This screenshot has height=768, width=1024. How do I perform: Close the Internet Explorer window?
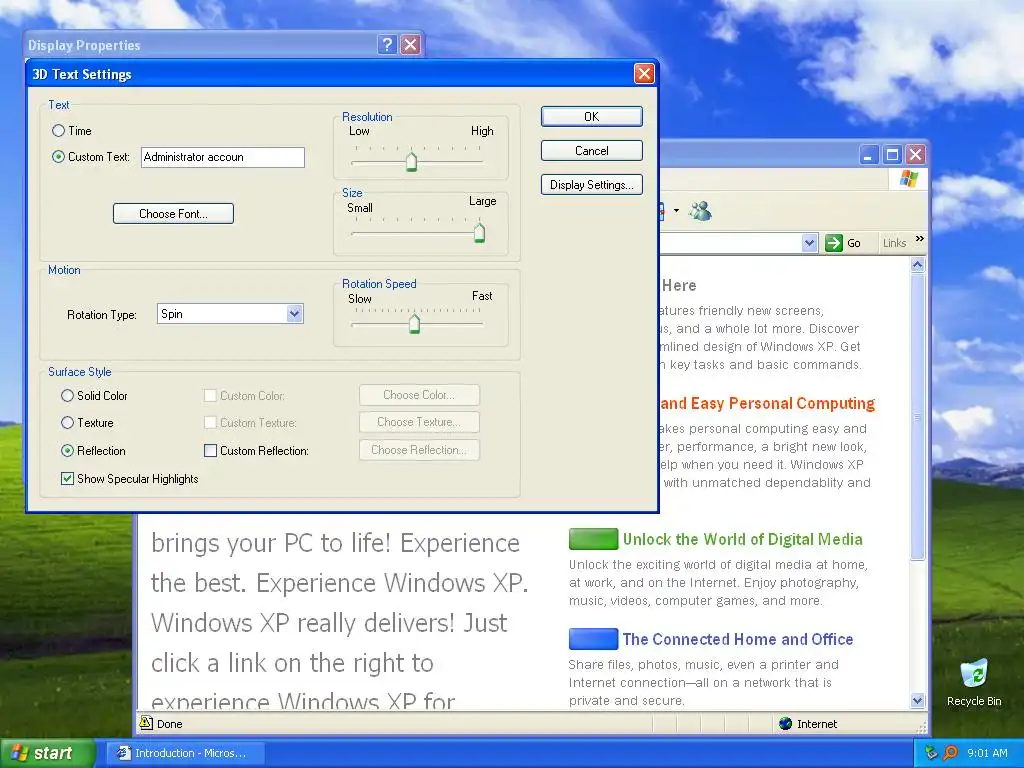click(916, 155)
